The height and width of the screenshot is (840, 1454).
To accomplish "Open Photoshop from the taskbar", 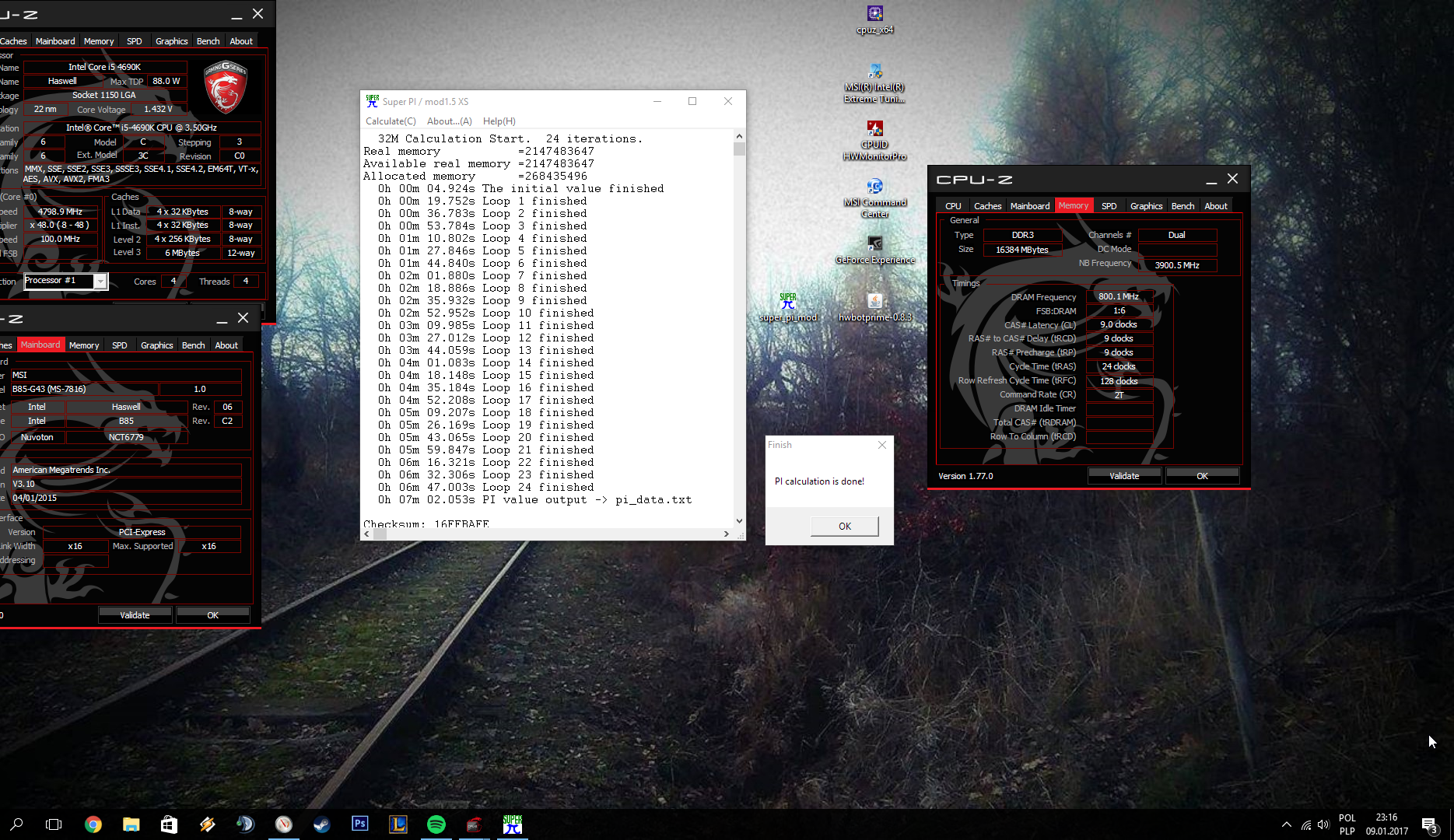I will [x=359, y=824].
